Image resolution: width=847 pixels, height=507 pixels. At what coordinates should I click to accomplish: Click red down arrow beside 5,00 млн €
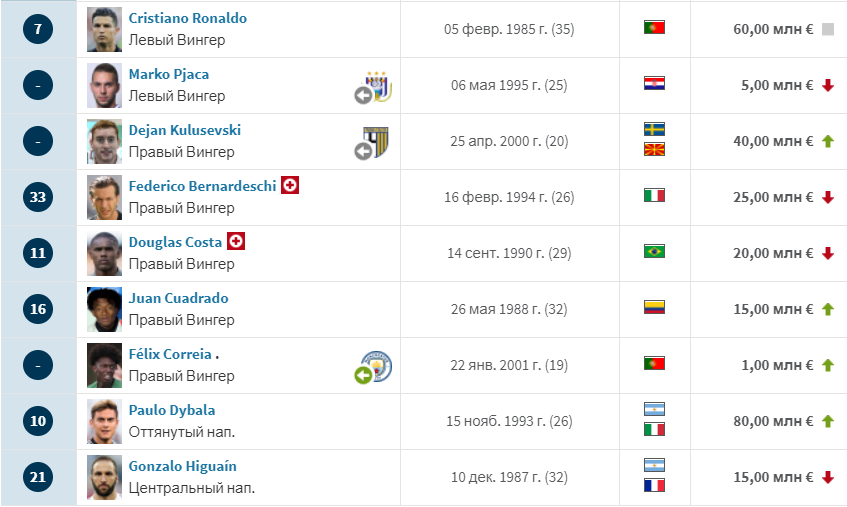[827, 85]
